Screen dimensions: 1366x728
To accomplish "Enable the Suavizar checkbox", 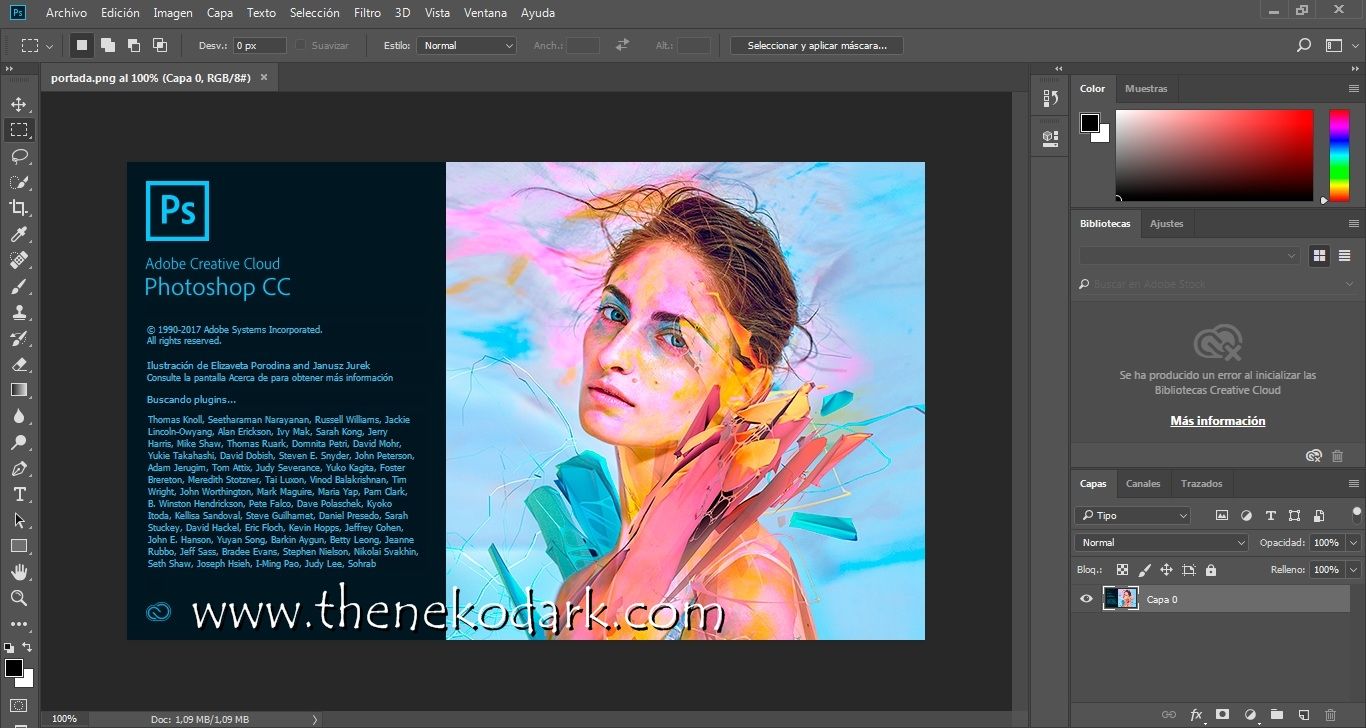I will click(298, 45).
